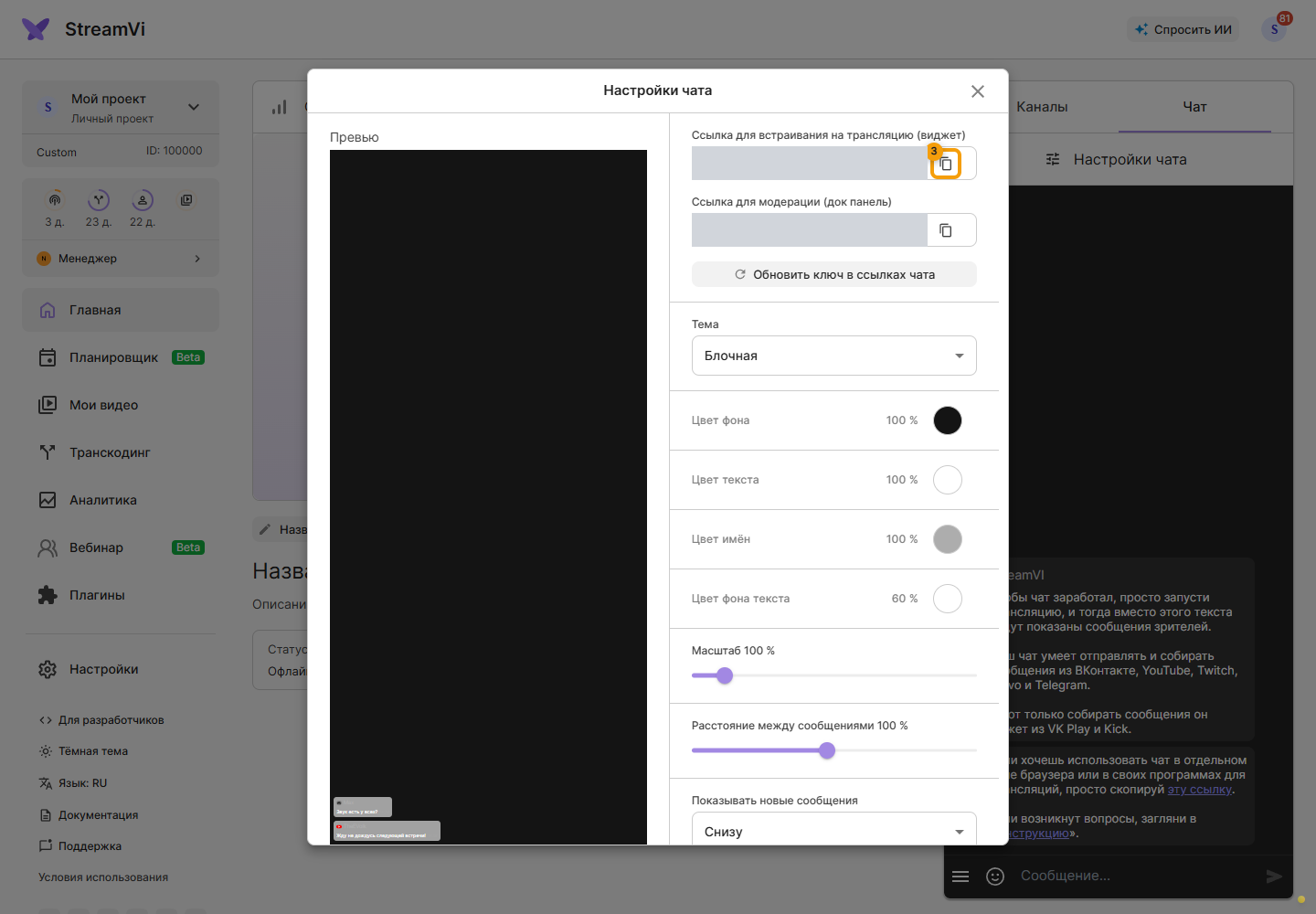Click the Спросить ИИ button

[x=1183, y=29]
